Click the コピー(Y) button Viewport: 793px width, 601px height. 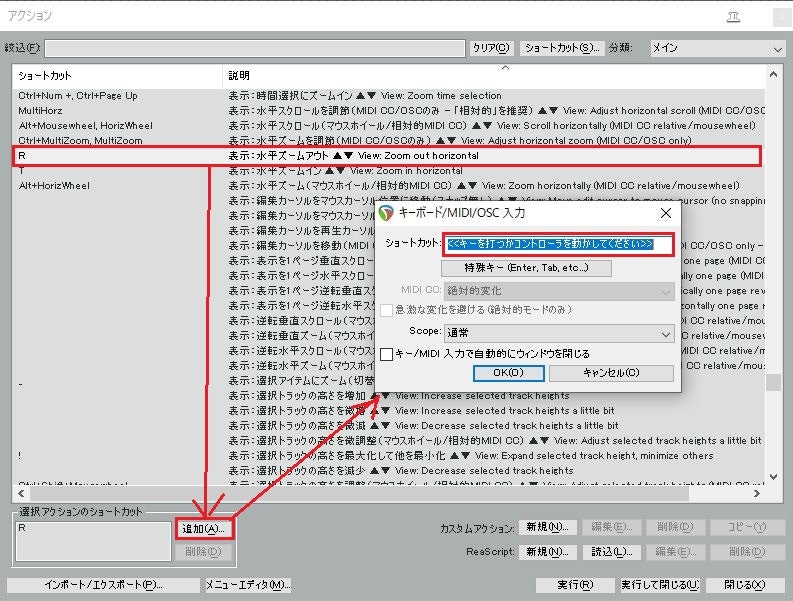(746, 527)
